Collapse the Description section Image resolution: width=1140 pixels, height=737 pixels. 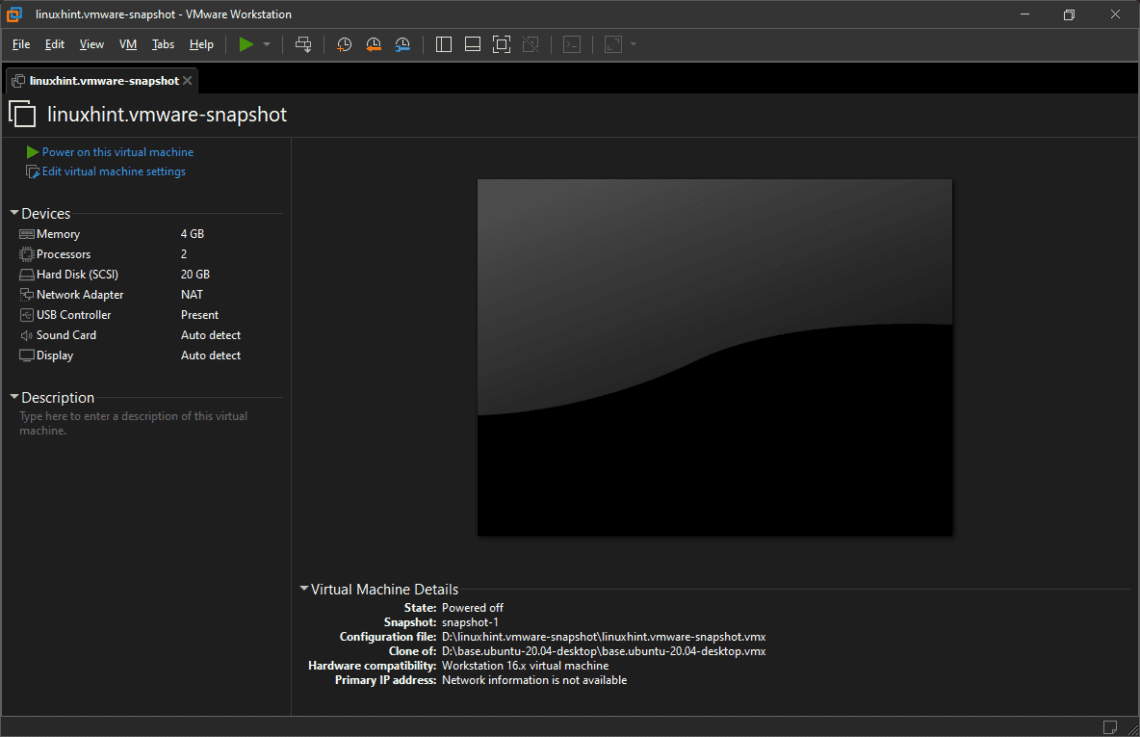click(14, 398)
